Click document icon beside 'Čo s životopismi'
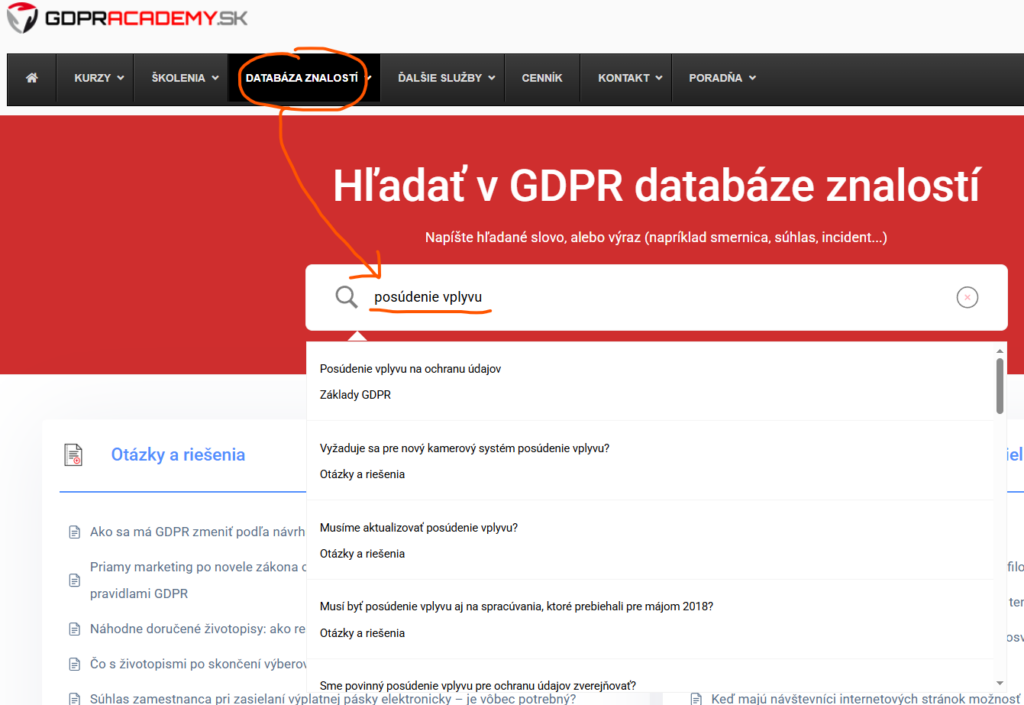Viewport: 1024px width, 705px height. pyautogui.click(x=74, y=664)
